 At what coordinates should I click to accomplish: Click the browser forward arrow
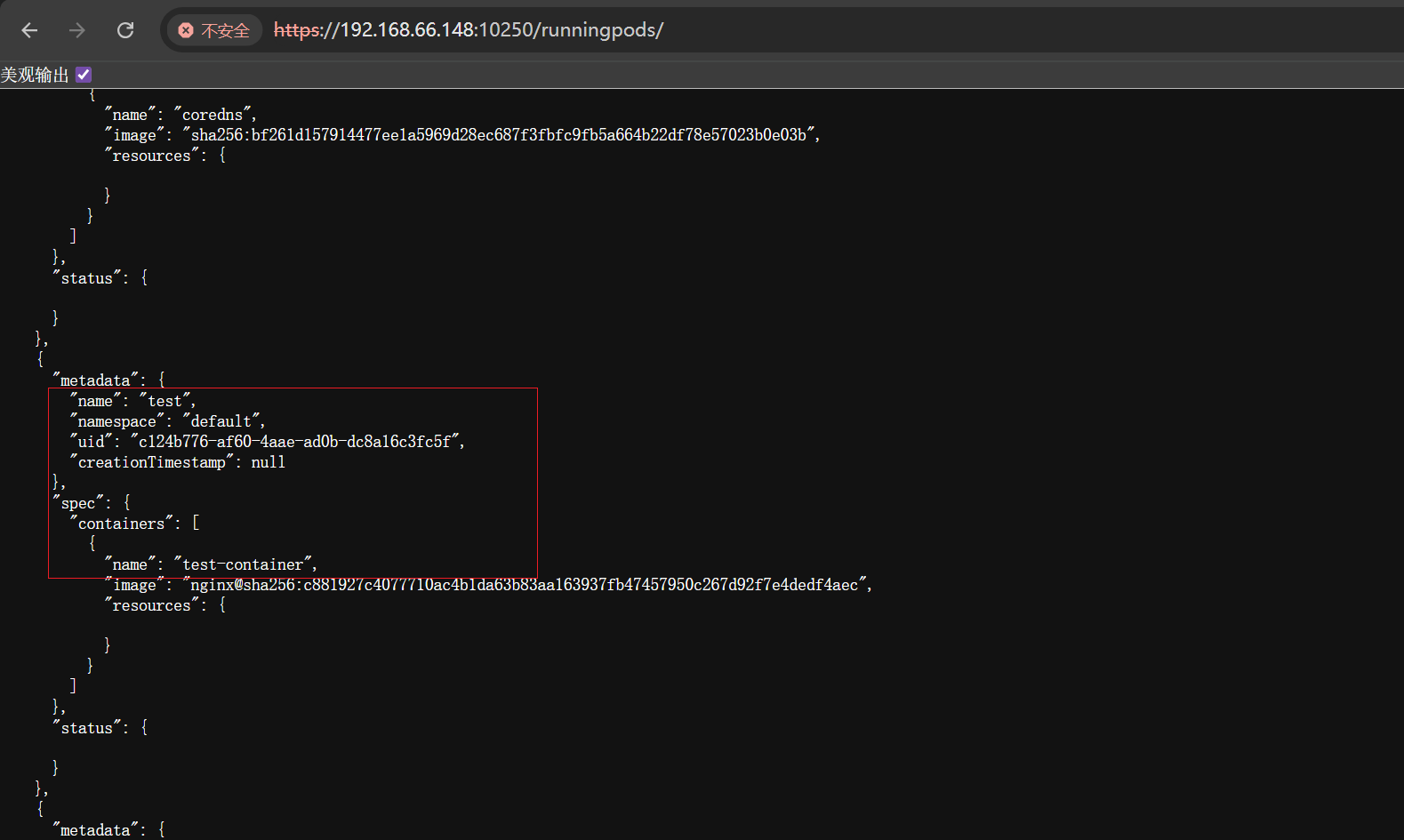click(77, 30)
